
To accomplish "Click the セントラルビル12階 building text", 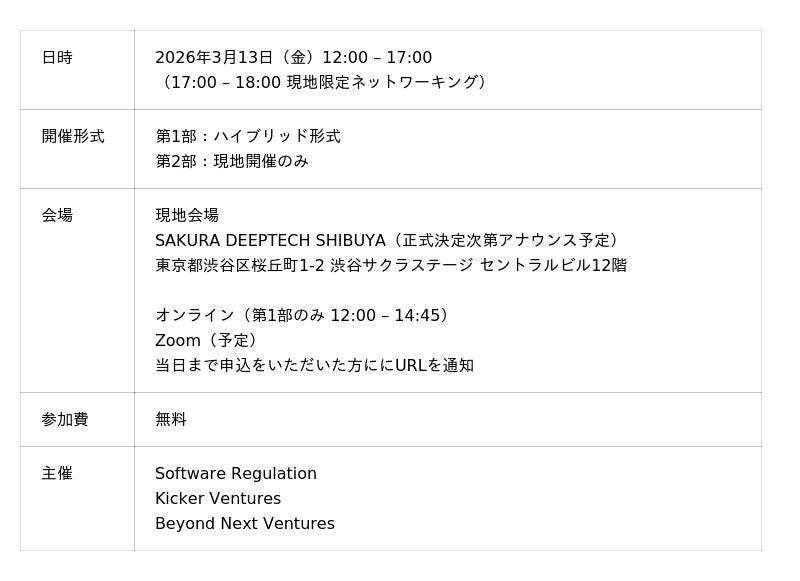I will click(x=553, y=265).
